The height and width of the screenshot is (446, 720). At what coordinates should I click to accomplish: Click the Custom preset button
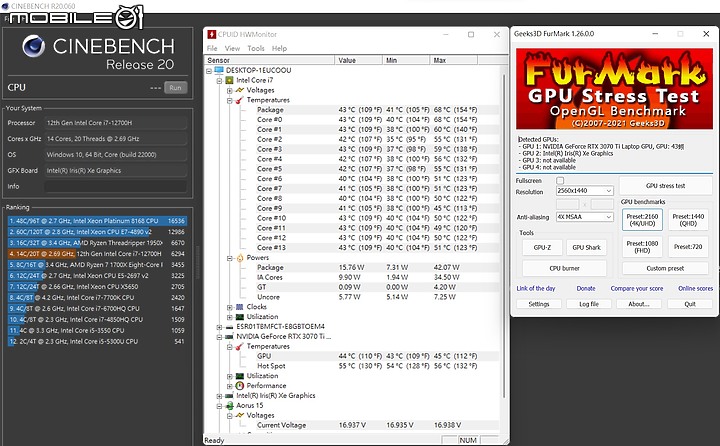(x=665, y=268)
